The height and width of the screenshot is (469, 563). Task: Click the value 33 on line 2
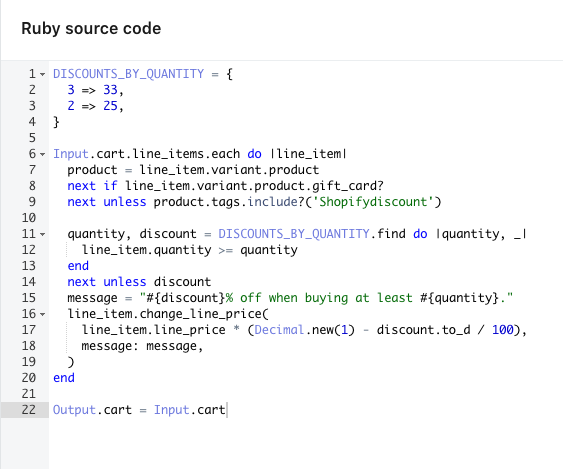(x=111, y=90)
